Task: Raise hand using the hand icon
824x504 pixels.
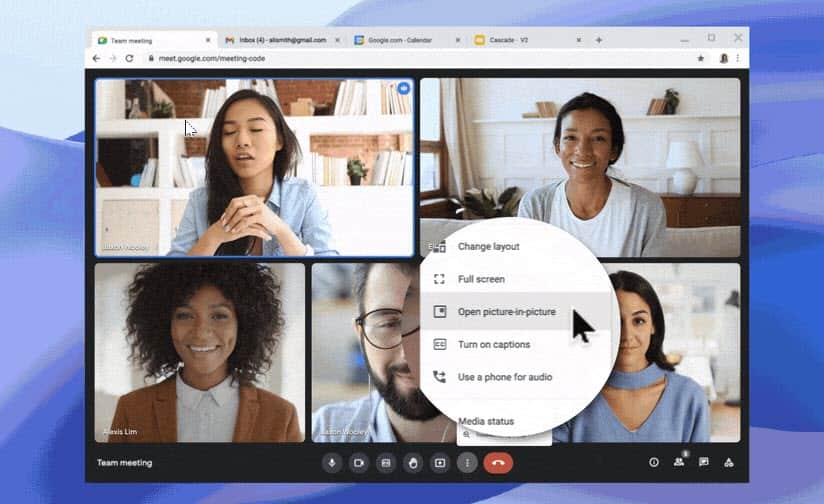Action: pos(413,463)
